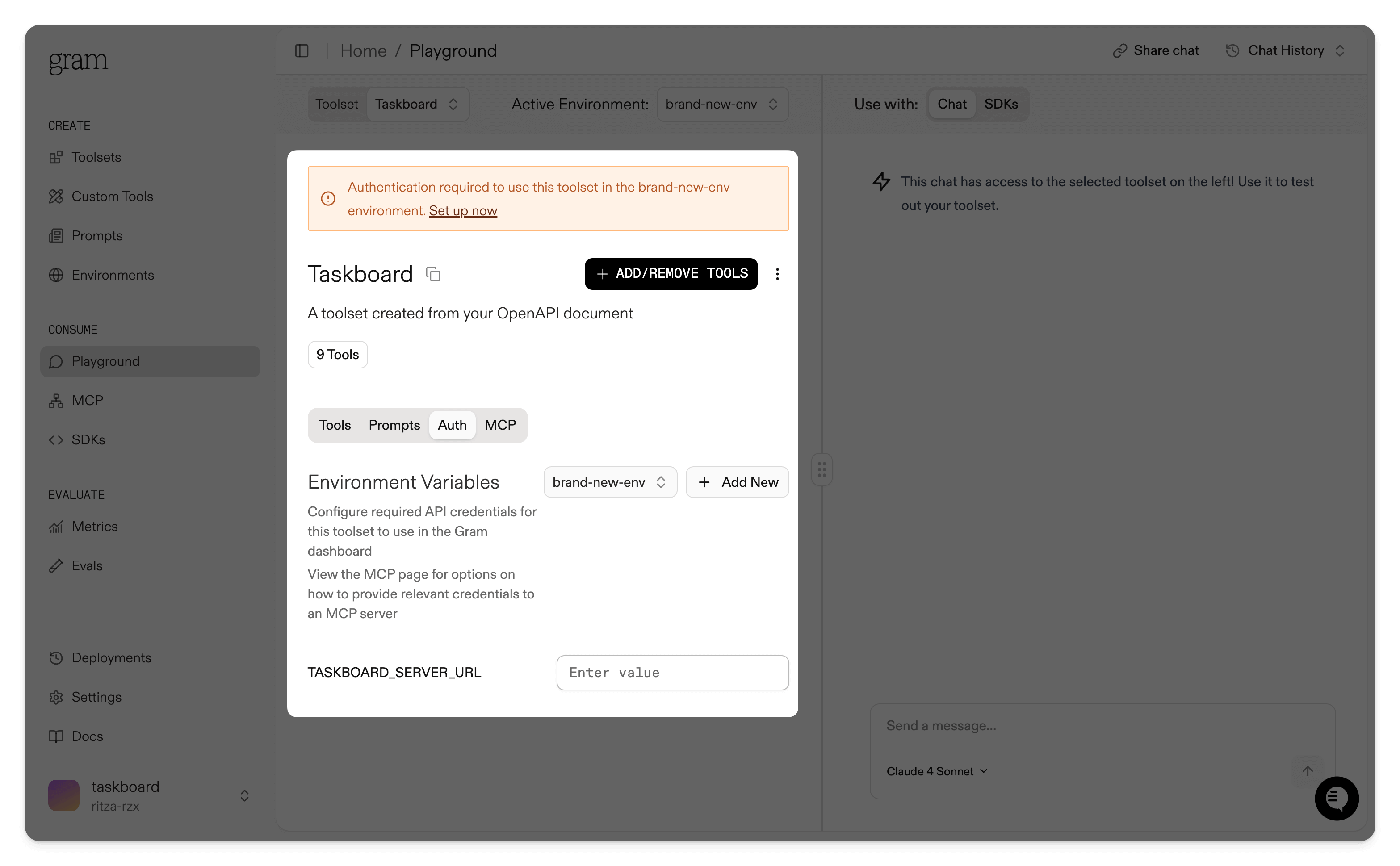The height and width of the screenshot is (866, 1400).
Task: Open the Claude 4 Sonnet model selector
Action: [936, 771]
